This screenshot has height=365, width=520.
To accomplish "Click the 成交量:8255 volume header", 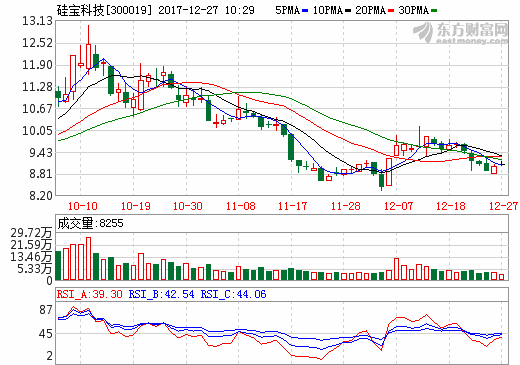I will [90, 223].
